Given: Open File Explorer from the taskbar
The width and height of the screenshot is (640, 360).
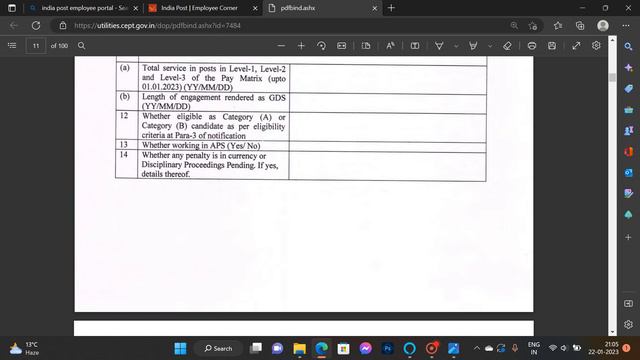Looking at the screenshot, I should pyautogui.click(x=300, y=348).
